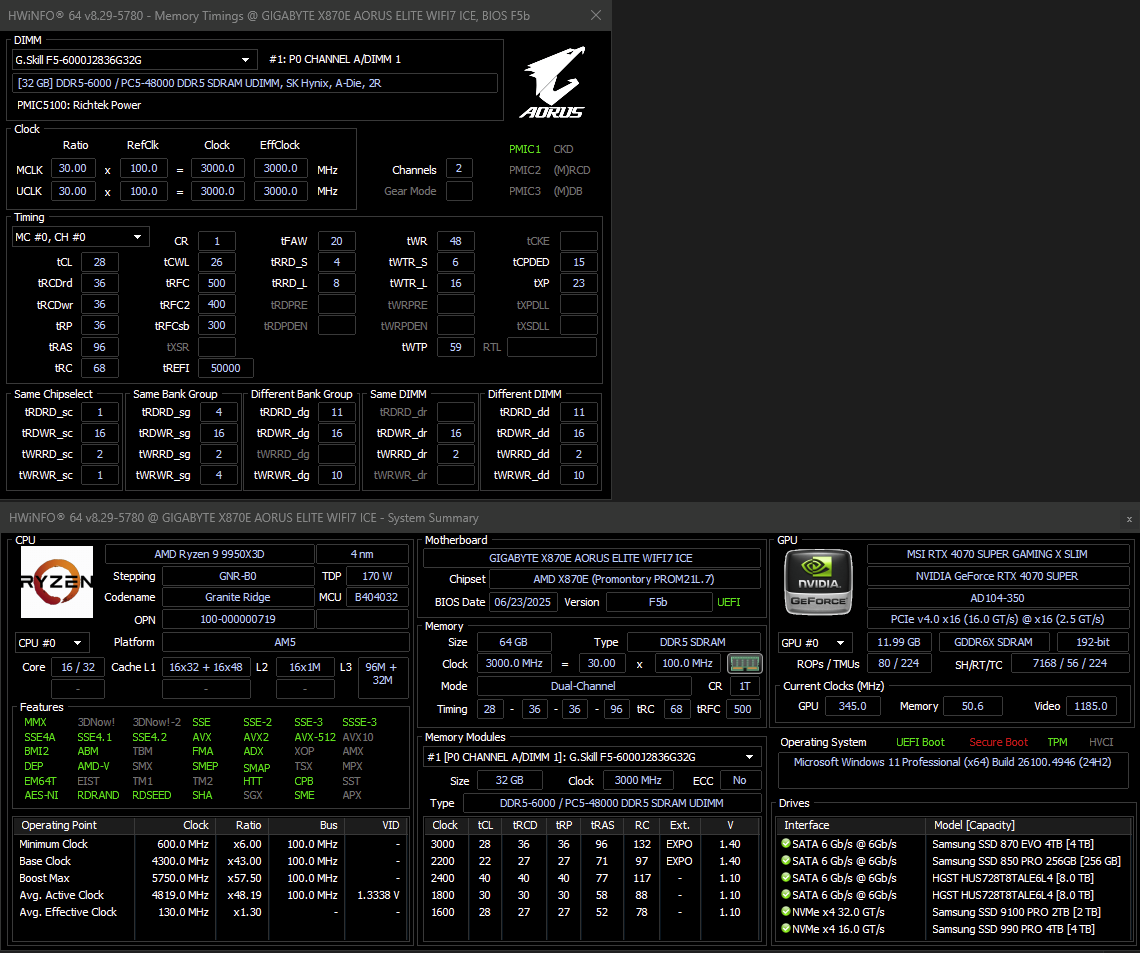Click the 170 W TDP value
This screenshot has height=953, width=1140.
pyautogui.click(x=377, y=576)
